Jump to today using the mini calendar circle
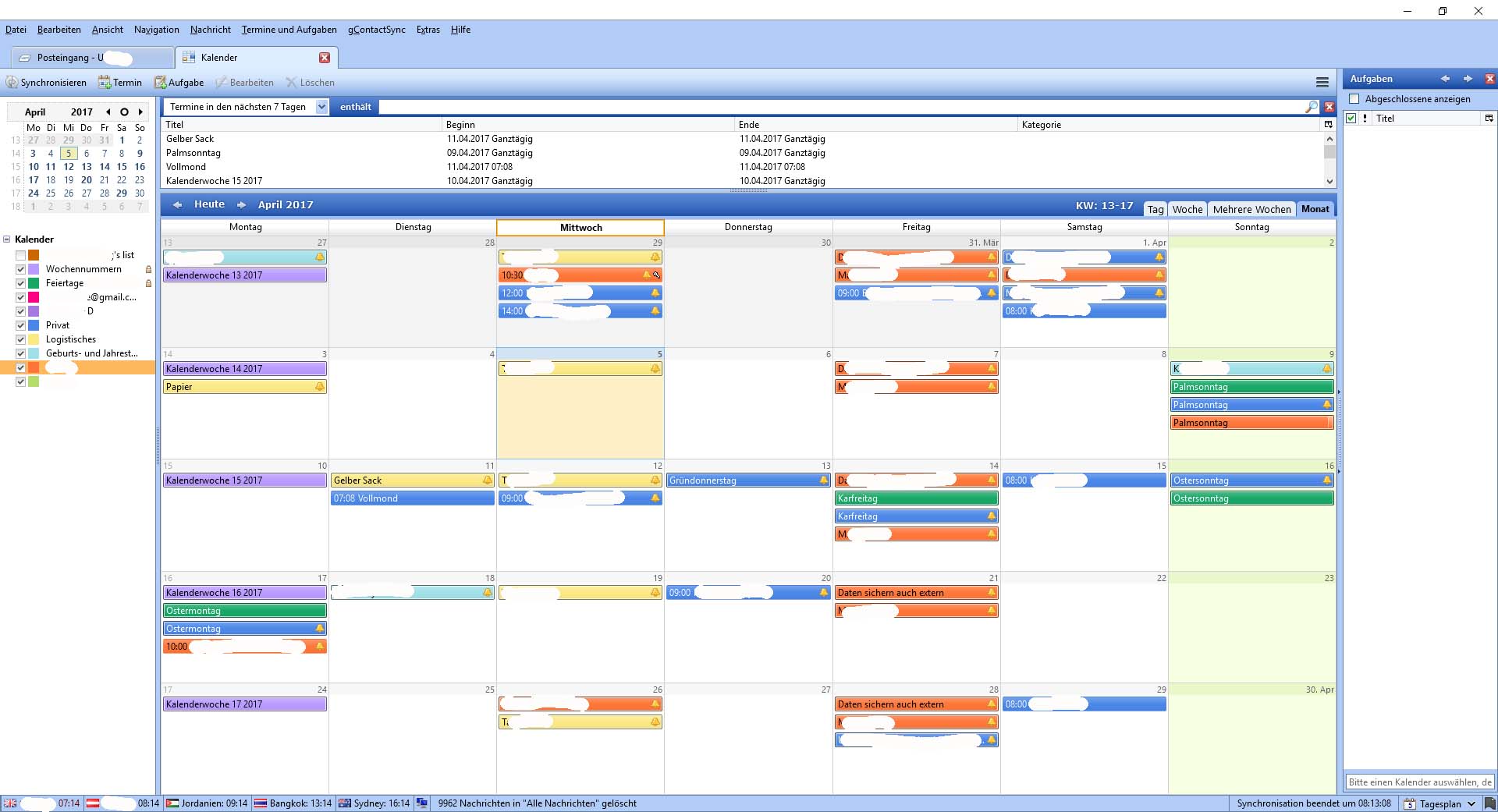This screenshot has height=812, width=1498. [x=124, y=112]
